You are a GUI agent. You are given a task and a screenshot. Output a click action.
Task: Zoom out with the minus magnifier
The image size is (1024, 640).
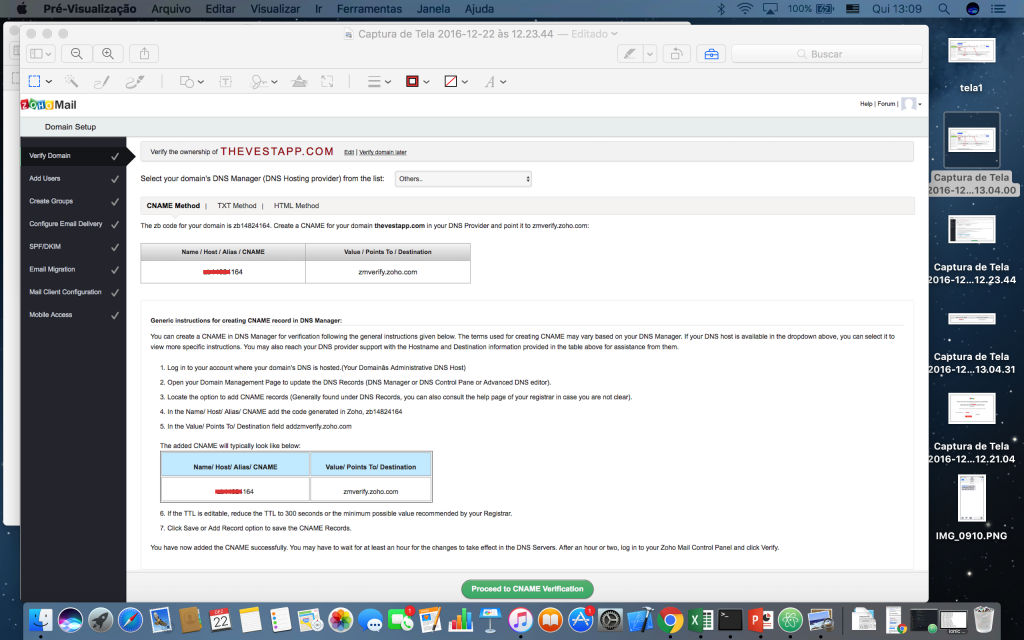(76, 54)
